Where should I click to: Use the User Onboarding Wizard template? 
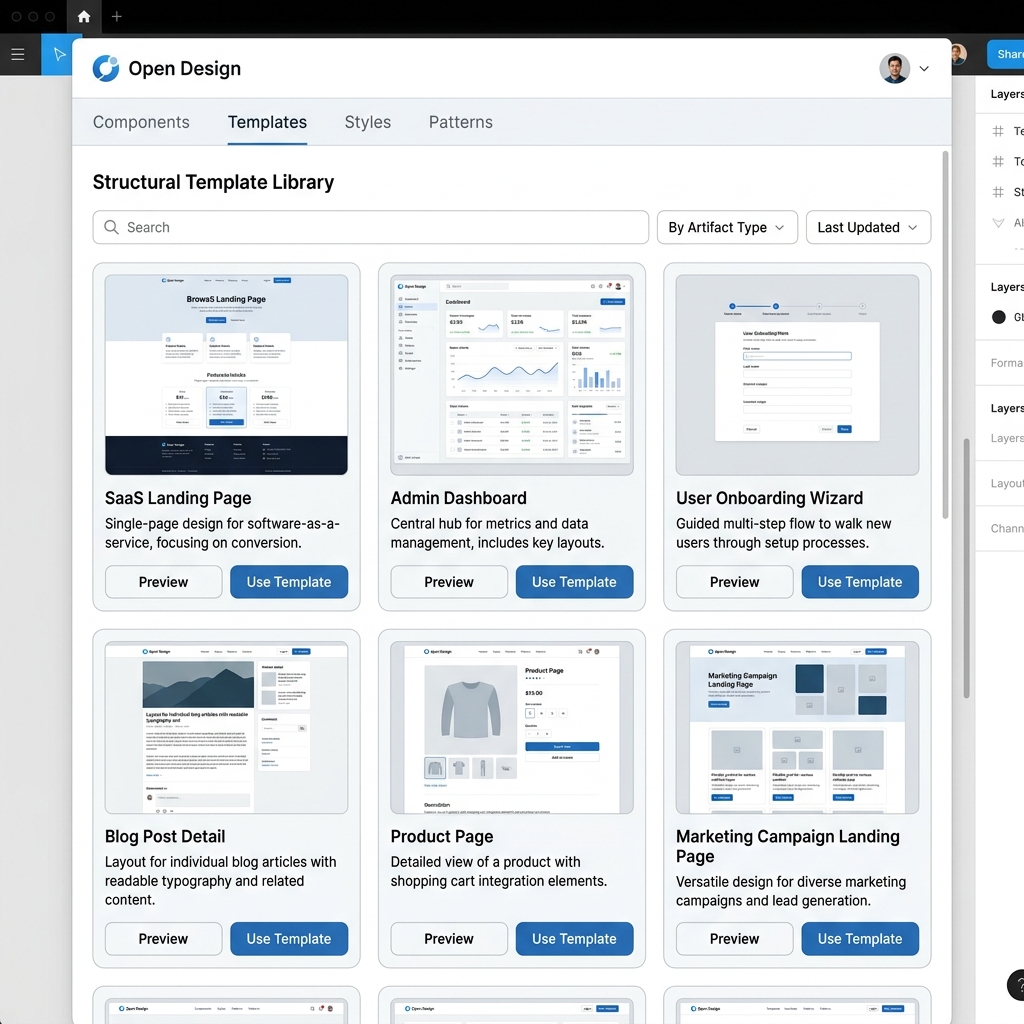pos(859,582)
